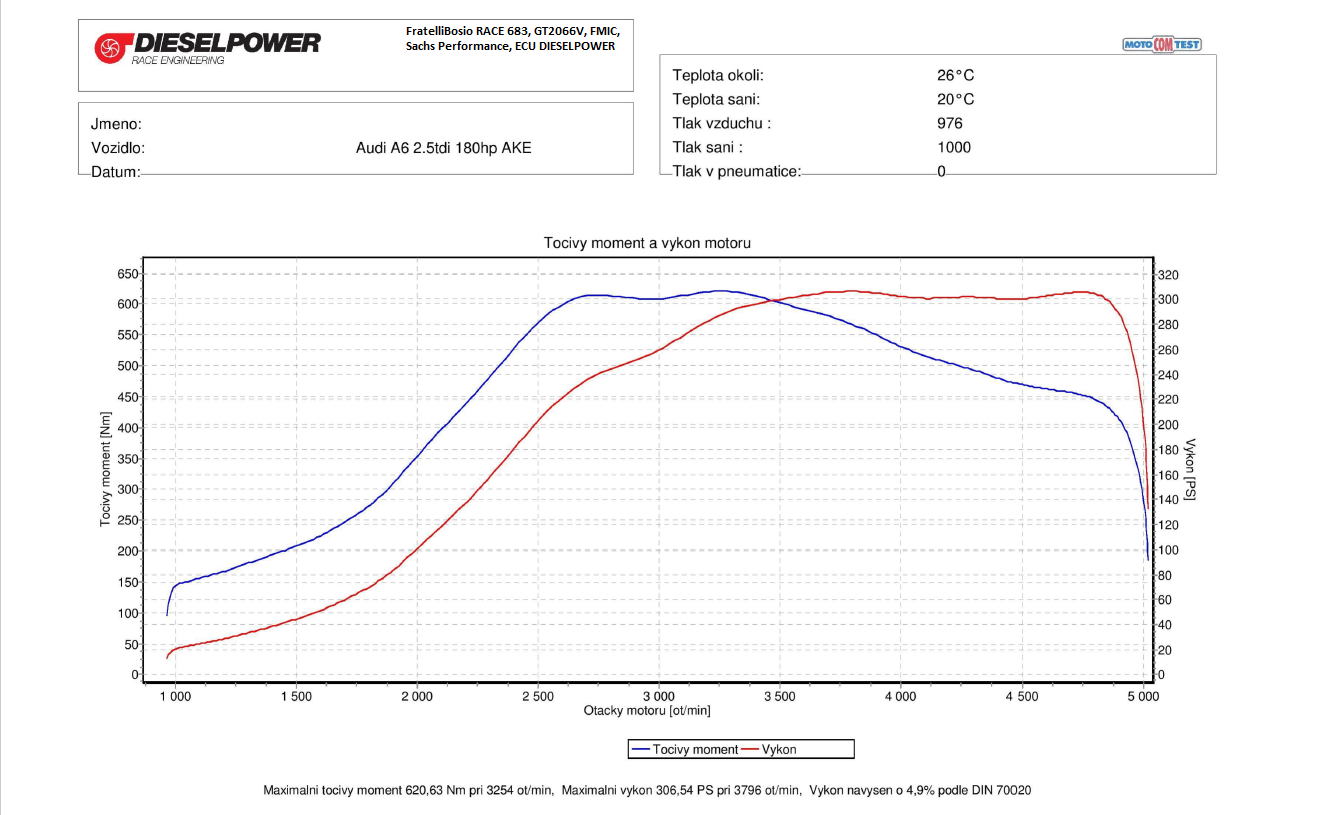Image resolution: width=1322 pixels, height=815 pixels.
Task: Select the Vykon legend entry
Action: [x=768, y=749]
